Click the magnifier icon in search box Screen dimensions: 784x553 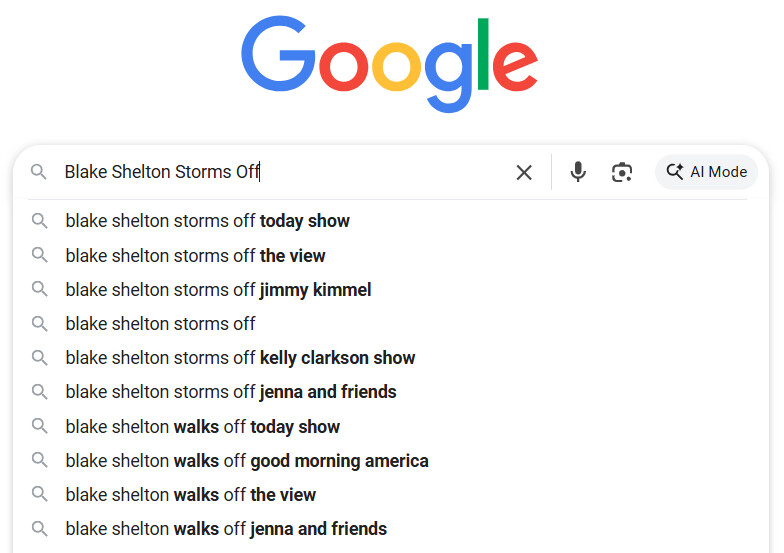click(39, 172)
